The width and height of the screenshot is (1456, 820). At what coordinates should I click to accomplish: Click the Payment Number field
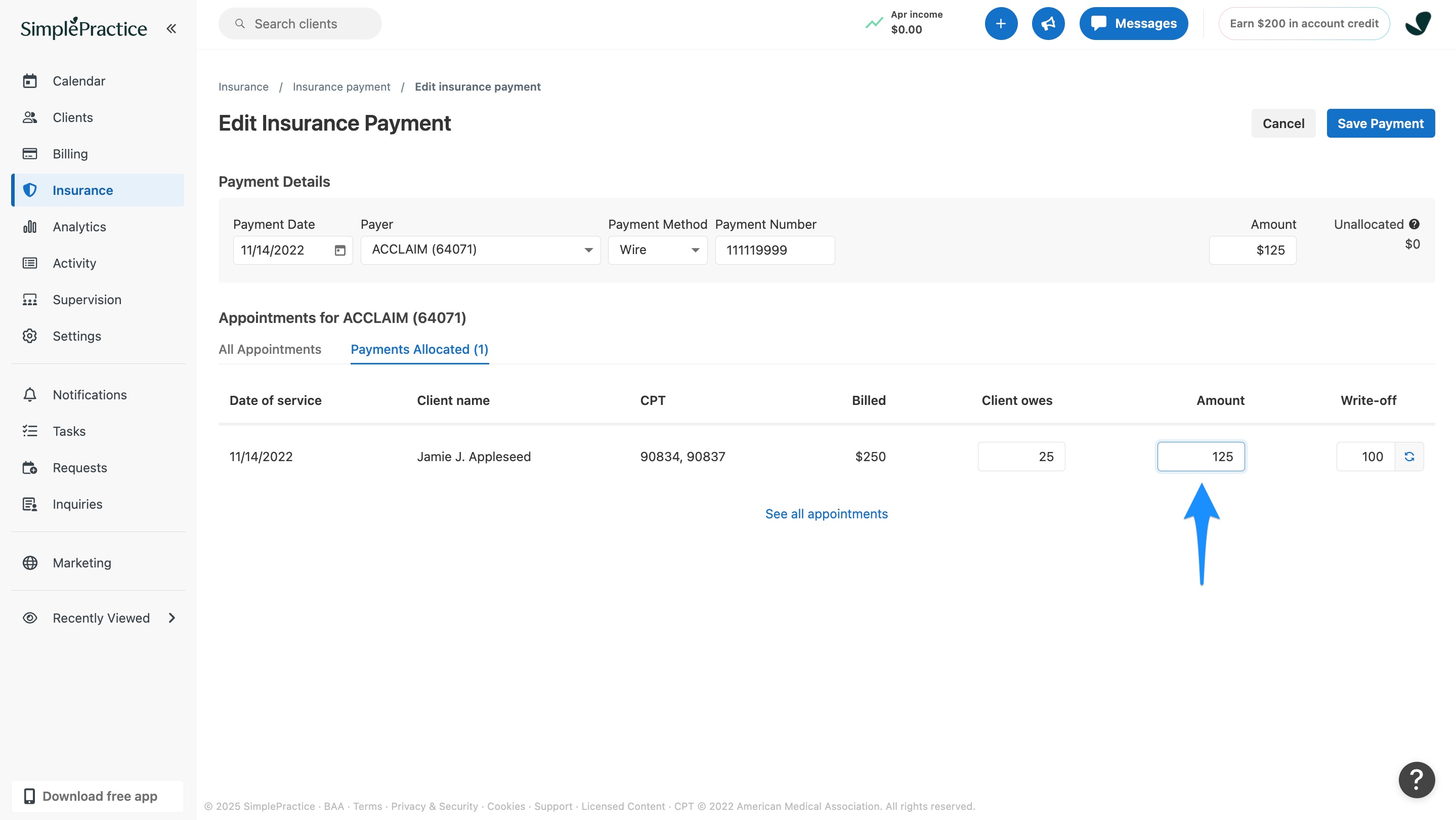coord(775,250)
